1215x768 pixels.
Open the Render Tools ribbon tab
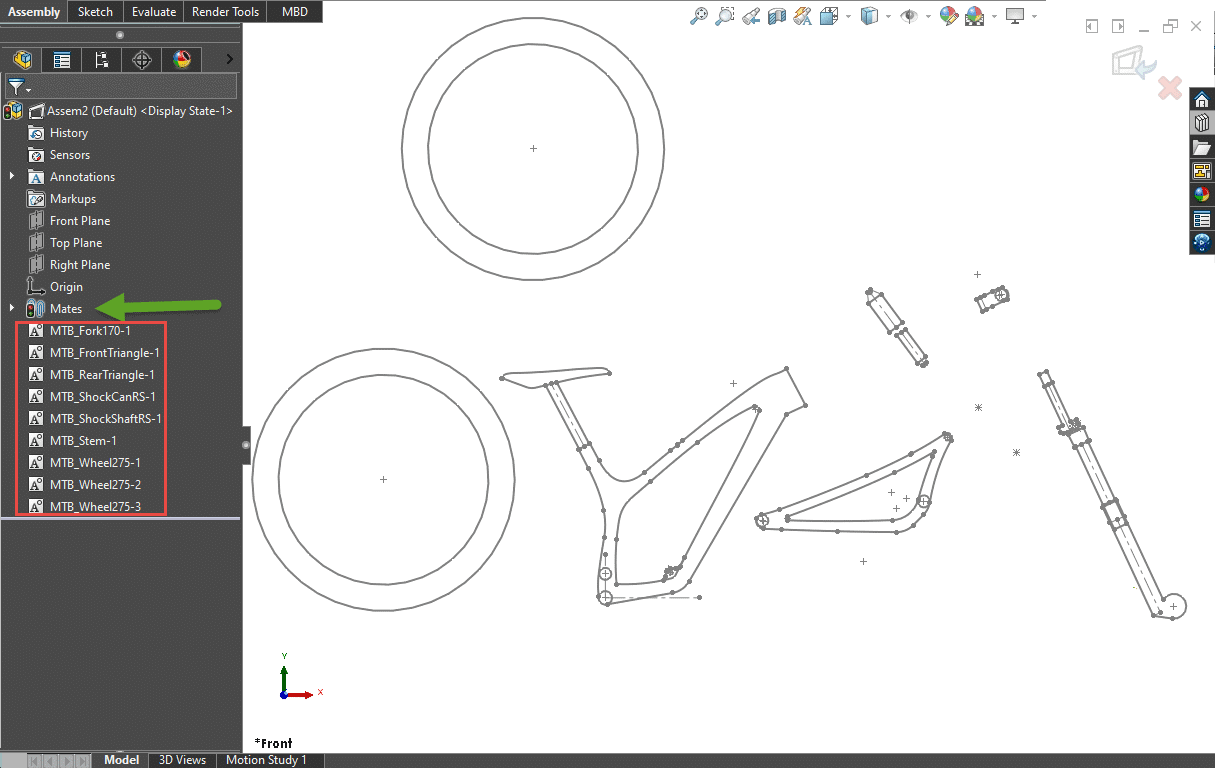pyautogui.click(x=226, y=12)
